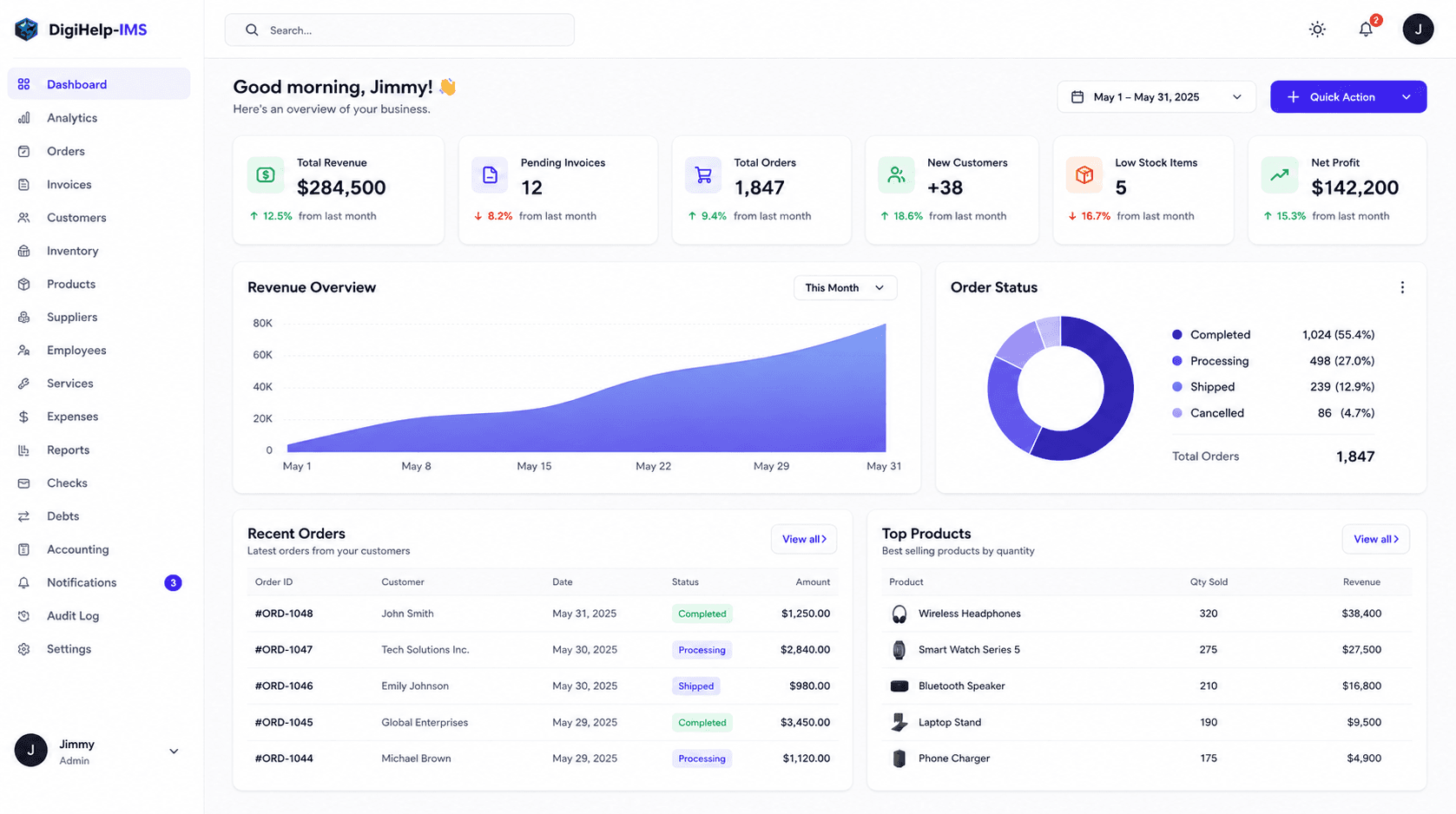This screenshot has height=814, width=1456.
Task: Click the Smart Watch Series 5 icon
Action: tap(899, 650)
